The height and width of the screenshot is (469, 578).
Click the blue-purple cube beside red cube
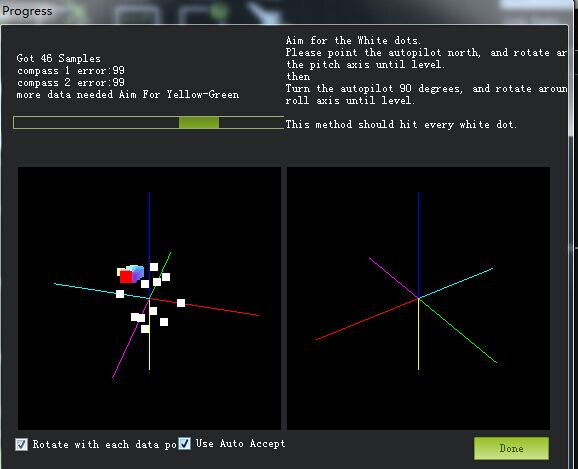coord(137,273)
